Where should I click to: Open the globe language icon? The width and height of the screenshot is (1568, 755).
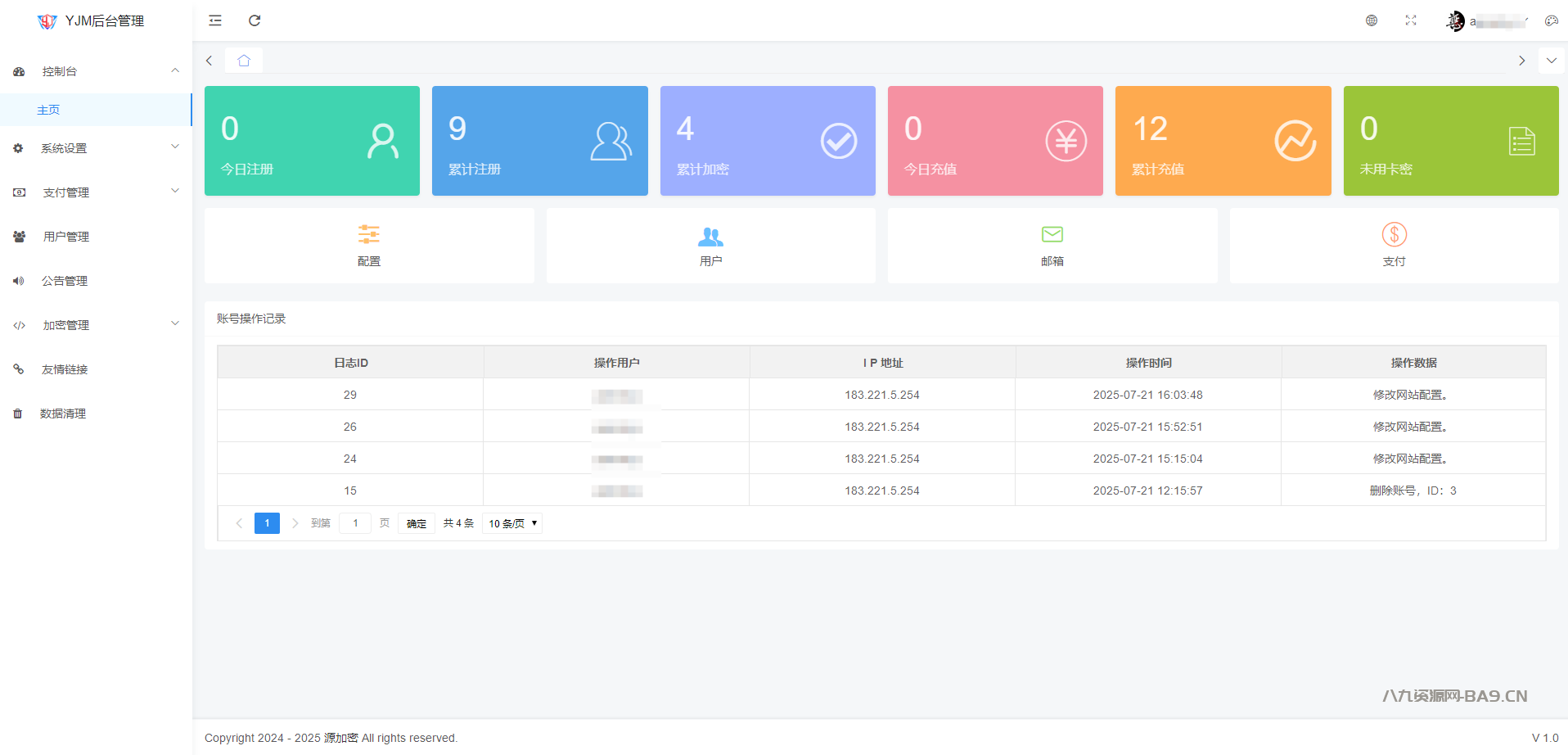1372,20
